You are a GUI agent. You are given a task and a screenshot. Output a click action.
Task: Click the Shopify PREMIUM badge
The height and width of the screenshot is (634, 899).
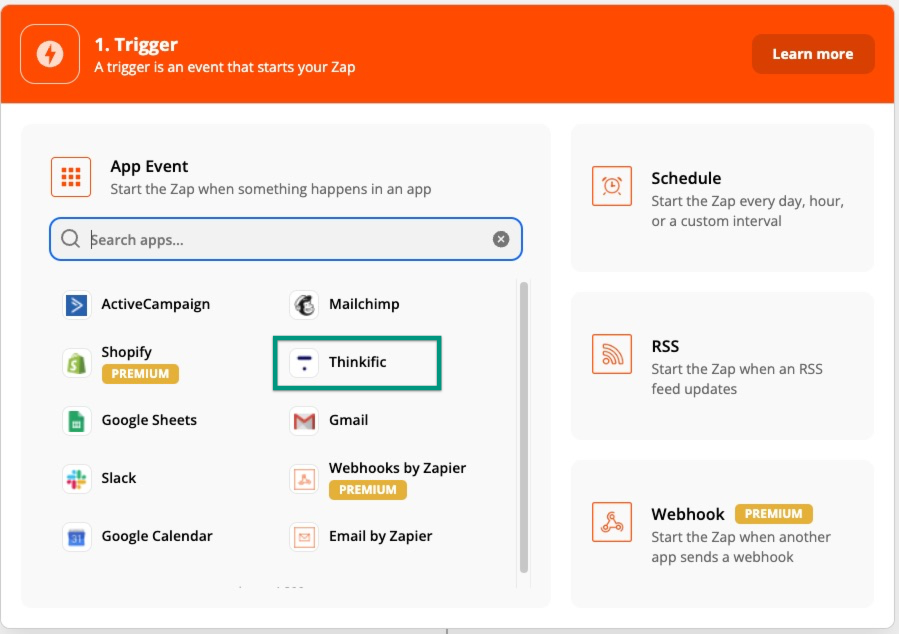coord(140,374)
